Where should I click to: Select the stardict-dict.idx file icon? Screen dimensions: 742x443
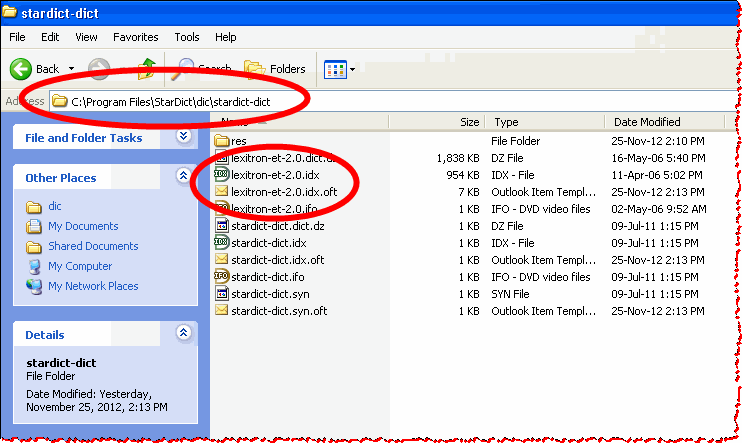221,242
